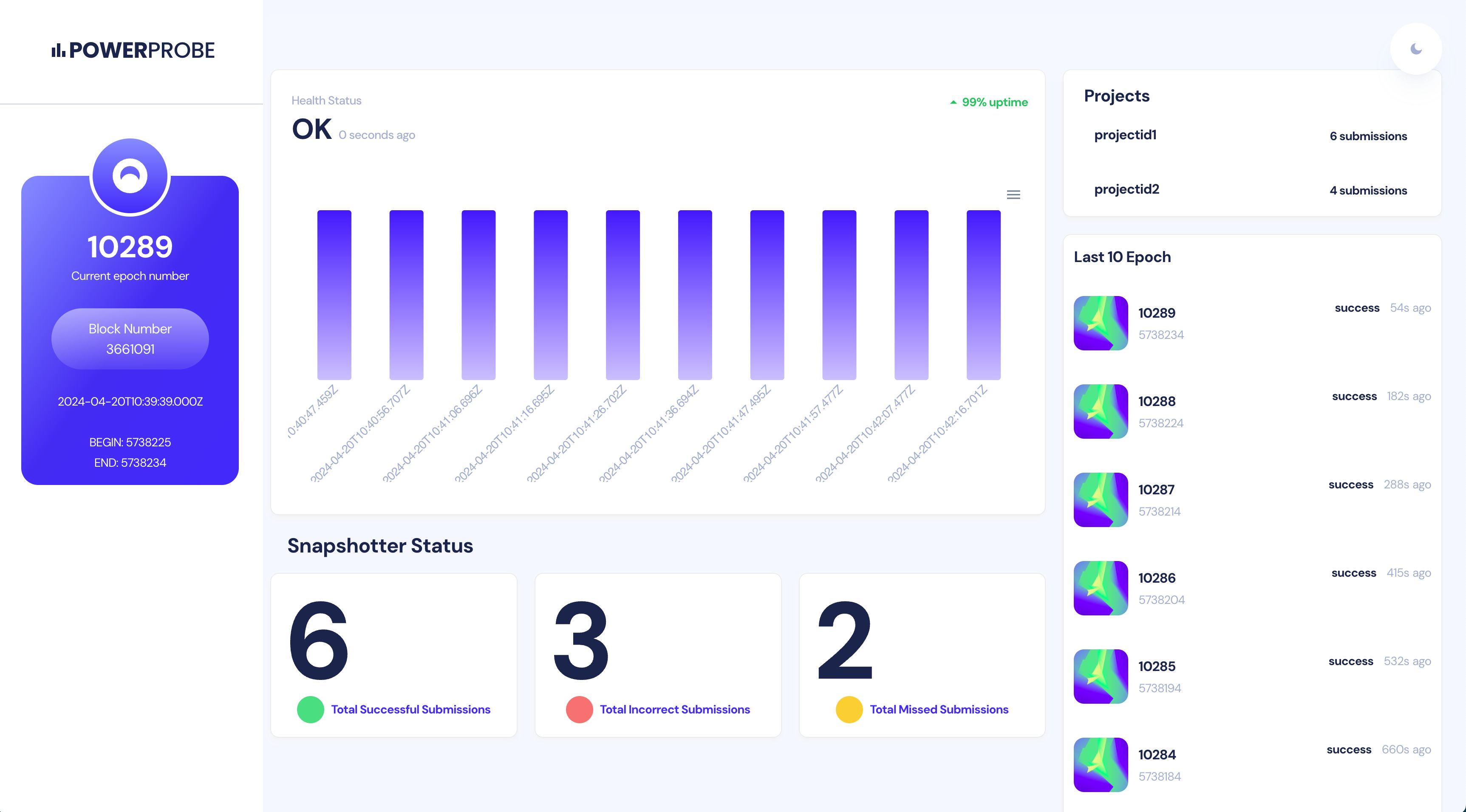Viewport: 1466px width, 812px height.
Task: Click the chart bar for 10:41:26.702Z
Action: click(623, 295)
